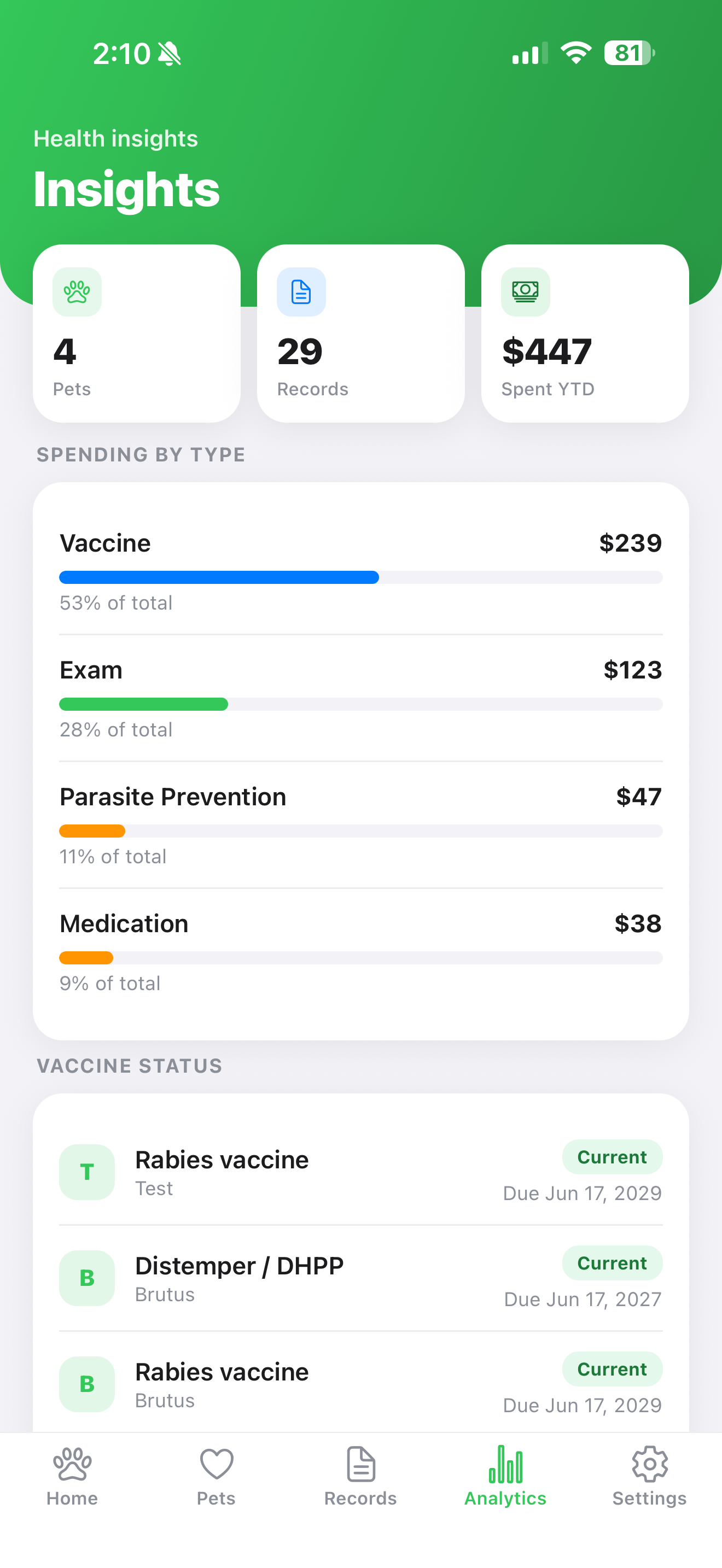Select the Parasite Prevention spending row

click(361, 825)
